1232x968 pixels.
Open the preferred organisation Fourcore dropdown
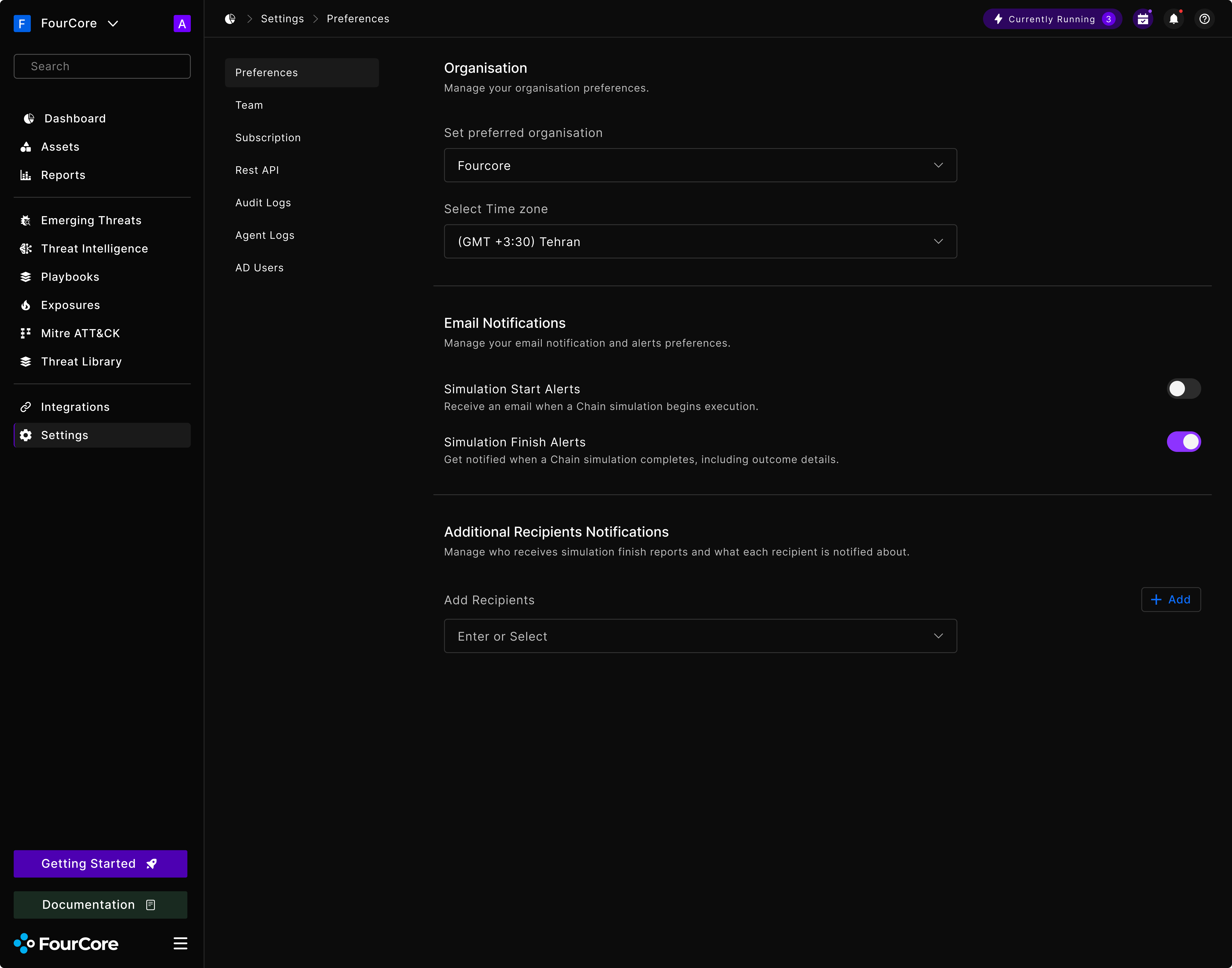pos(701,165)
